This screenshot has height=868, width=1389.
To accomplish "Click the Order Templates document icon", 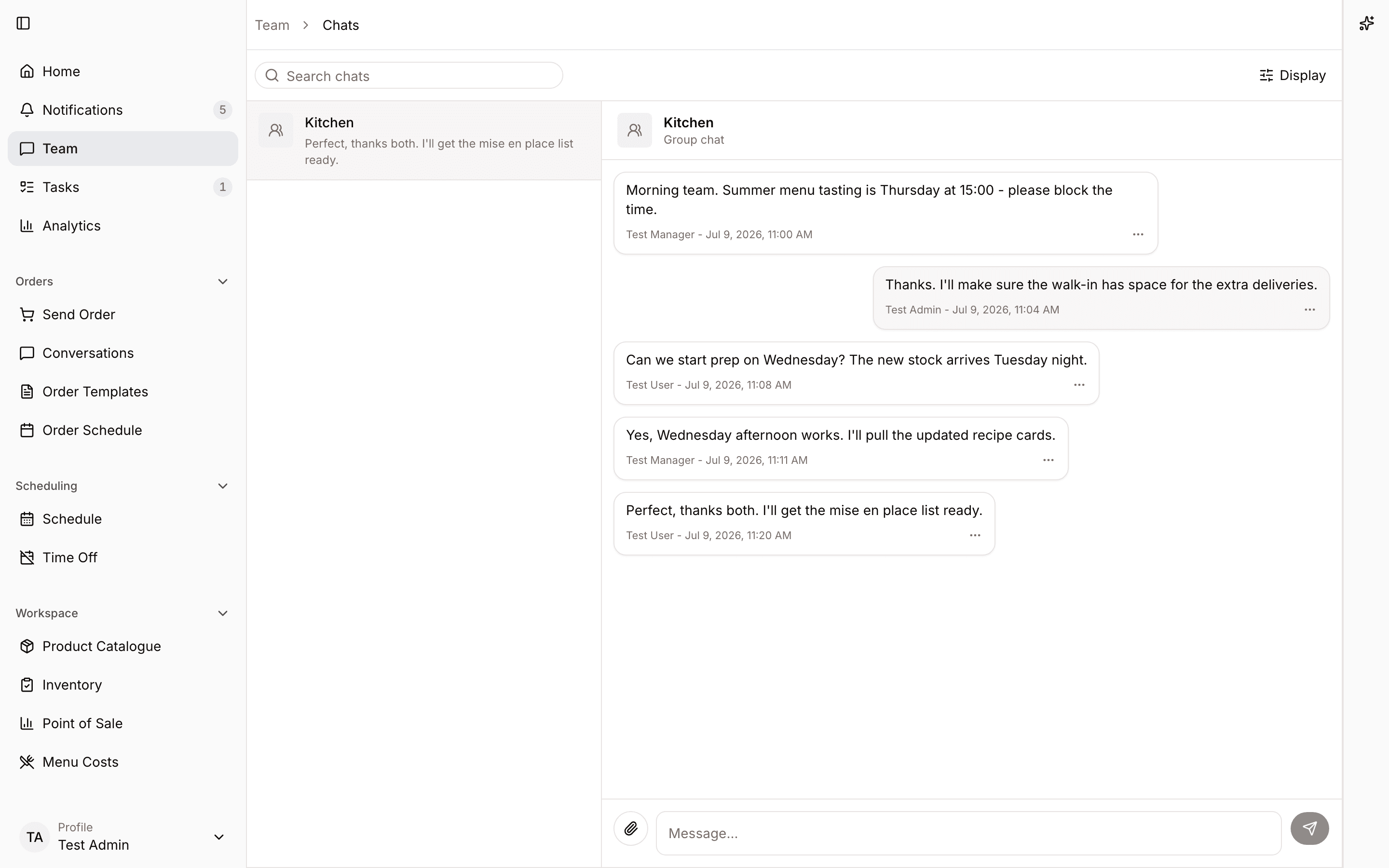I will [x=27, y=392].
